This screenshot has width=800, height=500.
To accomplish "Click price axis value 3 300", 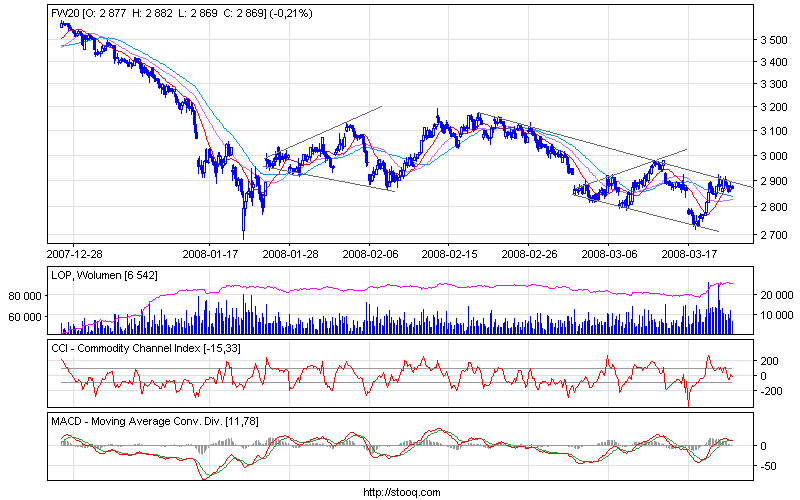I will [773, 84].
